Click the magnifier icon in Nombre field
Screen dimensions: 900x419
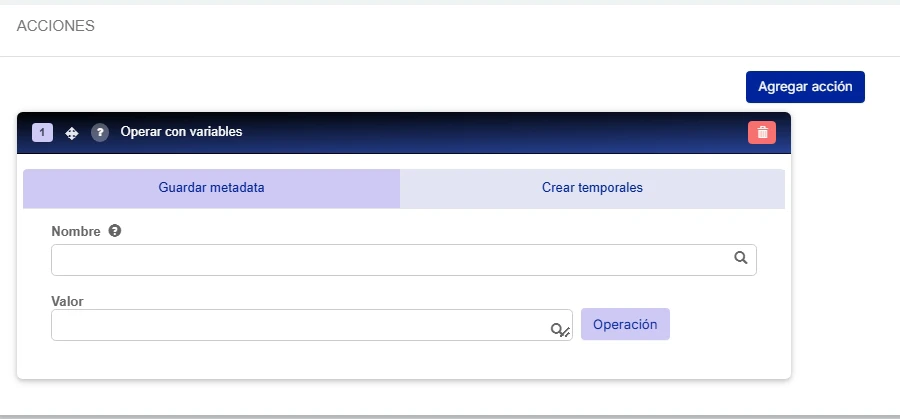tap(740, 258)
